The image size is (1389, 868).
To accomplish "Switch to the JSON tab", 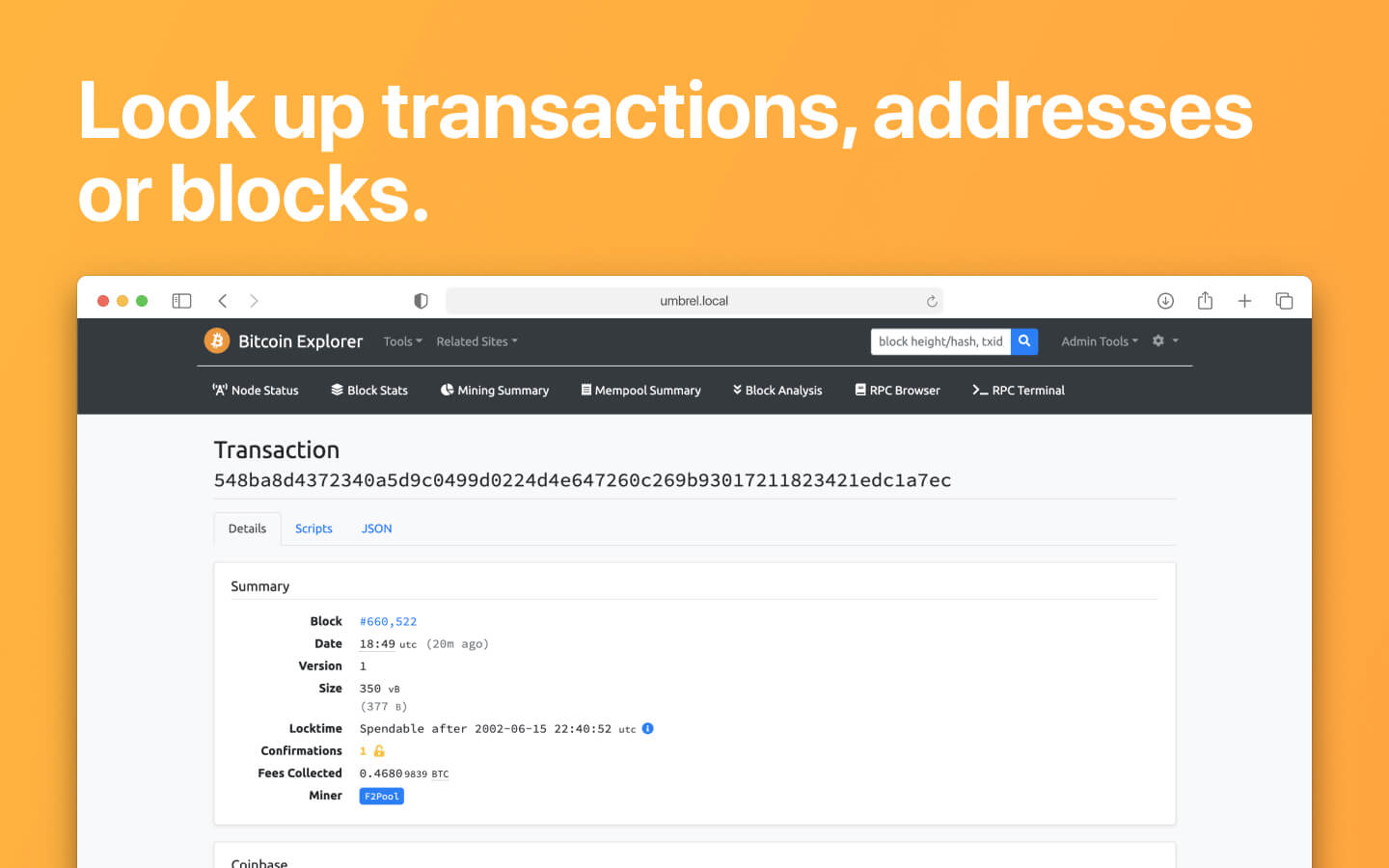I will click(376, 528).
